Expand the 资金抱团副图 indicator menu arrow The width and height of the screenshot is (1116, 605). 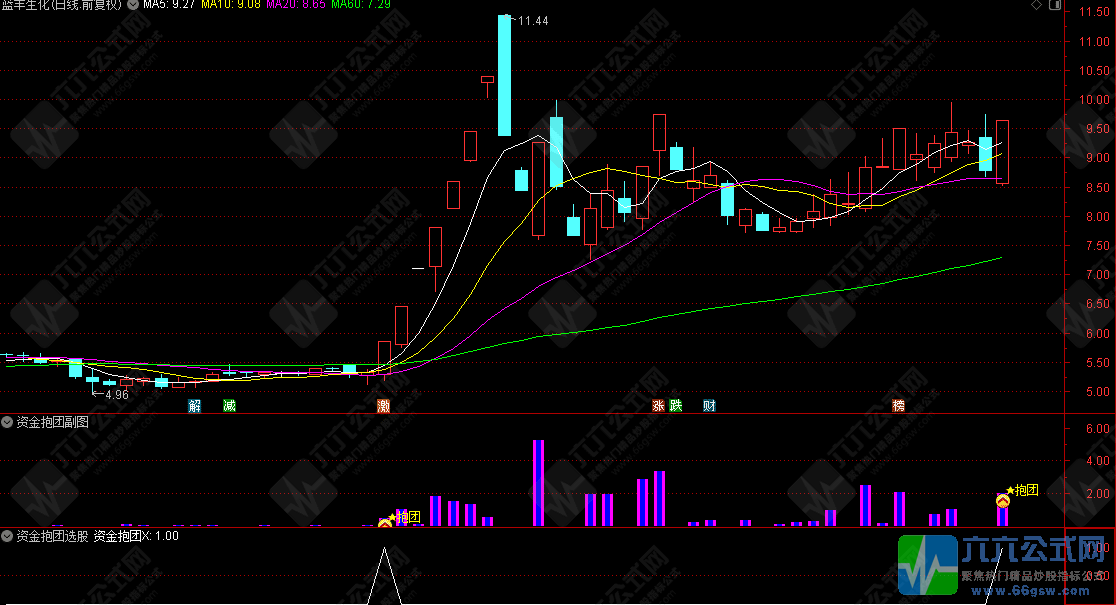[x=7, y=422]
